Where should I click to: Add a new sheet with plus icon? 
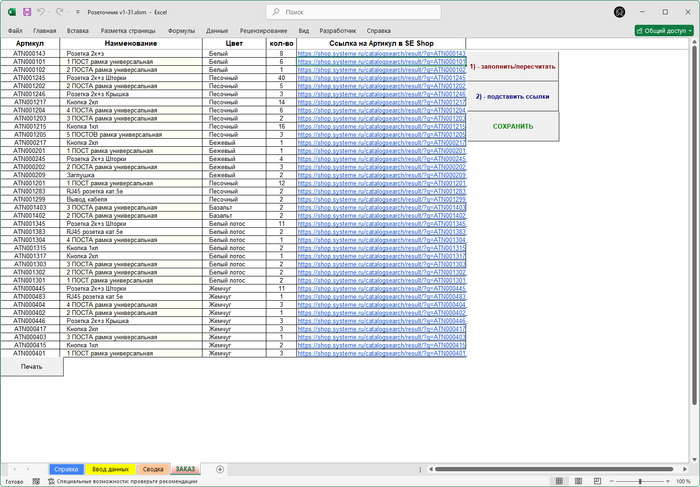219,468
